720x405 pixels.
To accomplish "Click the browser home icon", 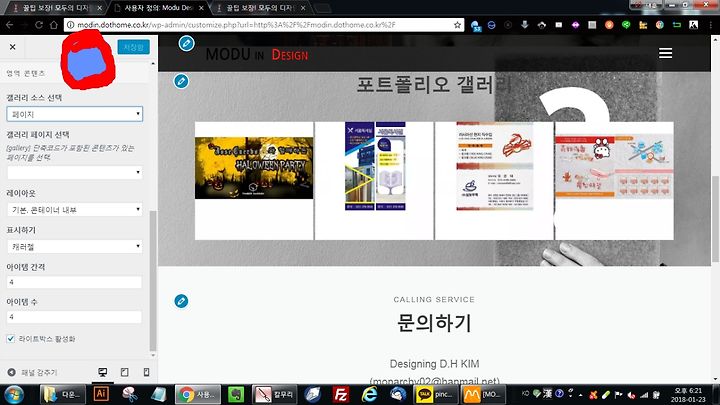I will coord(54,25).
